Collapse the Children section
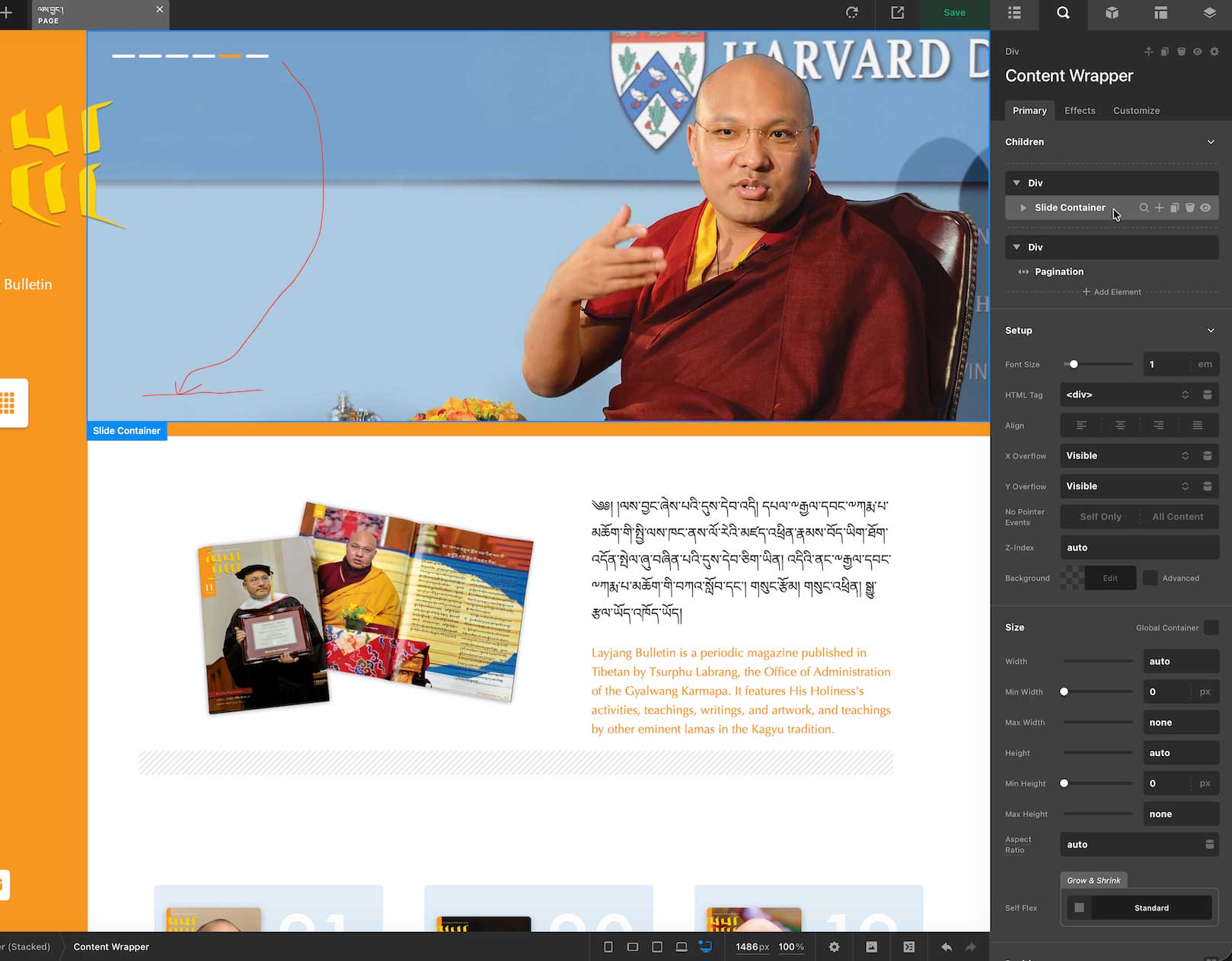1232x961 pixels. (1211, 142)
